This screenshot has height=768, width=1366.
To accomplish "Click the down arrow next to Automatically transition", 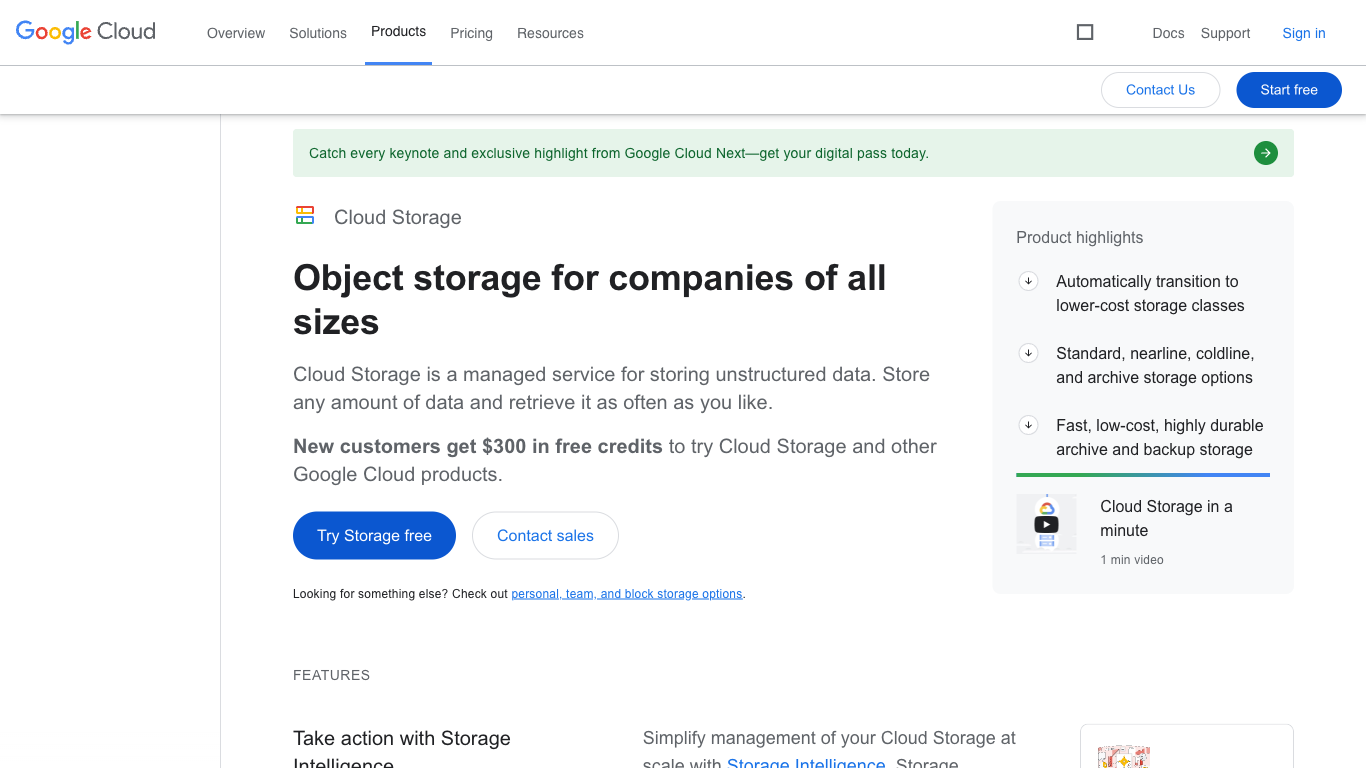I will 1028,281.
